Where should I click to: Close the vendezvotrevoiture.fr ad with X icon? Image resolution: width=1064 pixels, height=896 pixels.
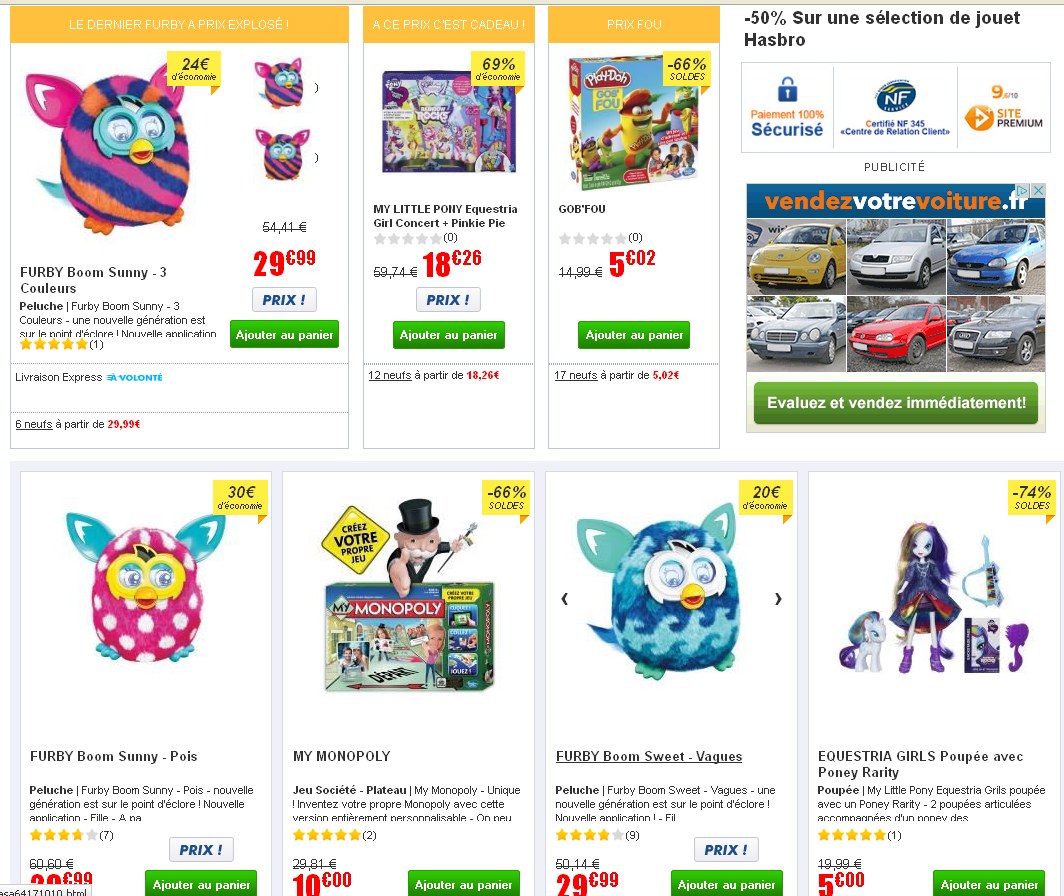coord(1038,191)
